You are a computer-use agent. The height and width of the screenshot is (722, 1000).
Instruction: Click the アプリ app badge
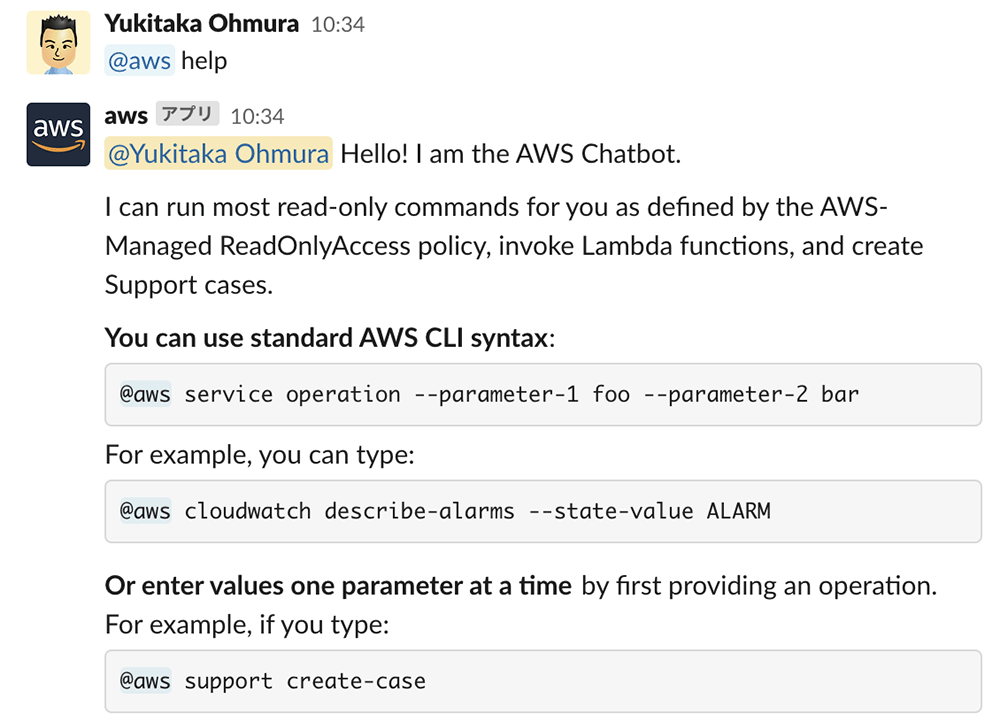(x=188, y=114)
